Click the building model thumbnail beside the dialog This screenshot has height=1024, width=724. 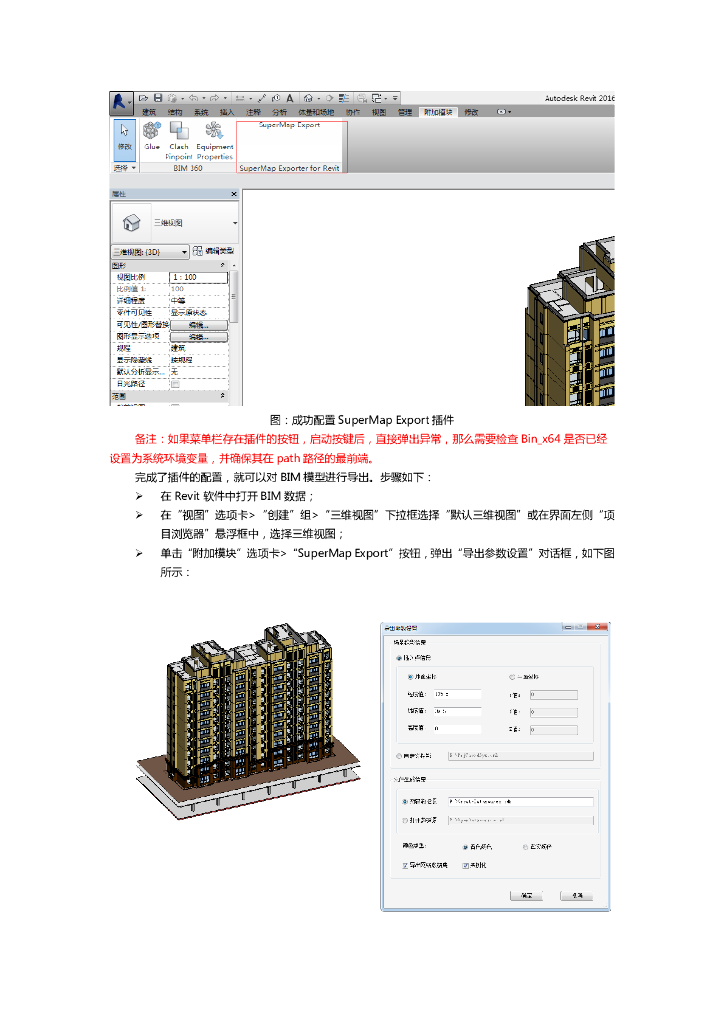249,721
